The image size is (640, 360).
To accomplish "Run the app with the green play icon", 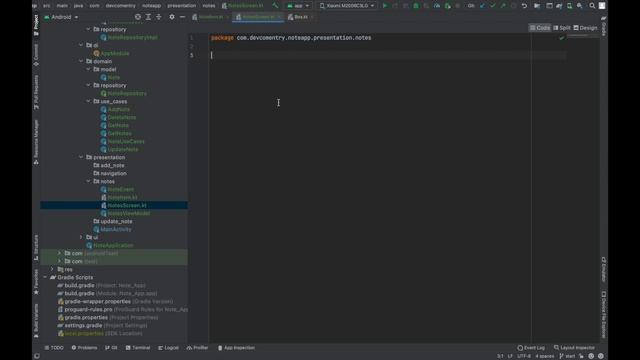I will click(384, 6).
